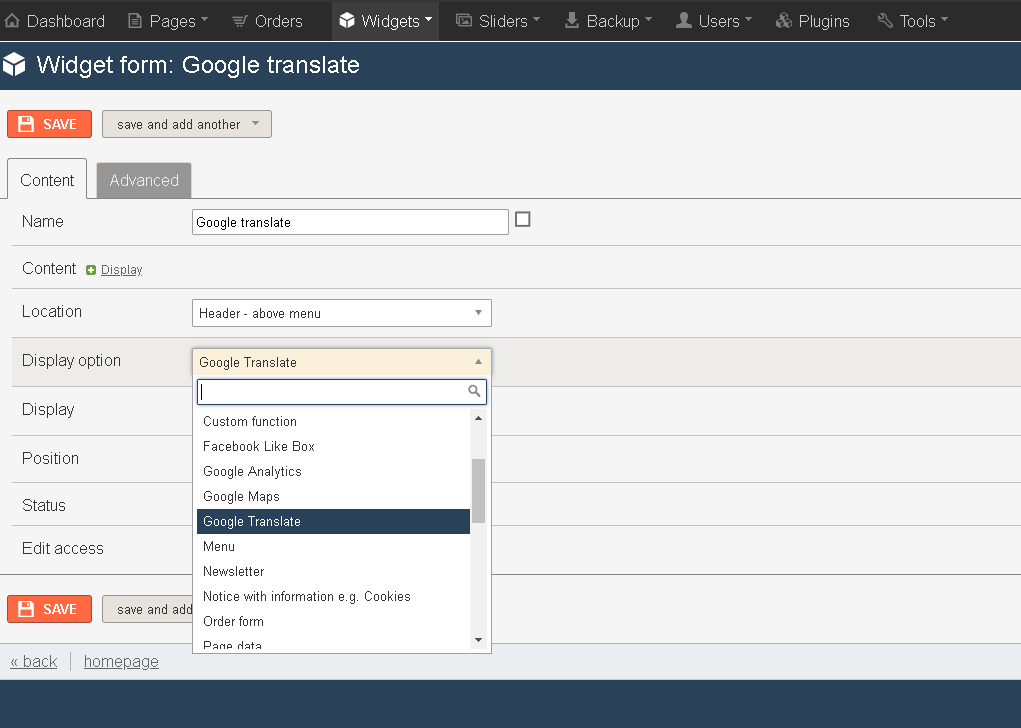
Task: Switch to the Advanced tab
Action: point(144,180)
